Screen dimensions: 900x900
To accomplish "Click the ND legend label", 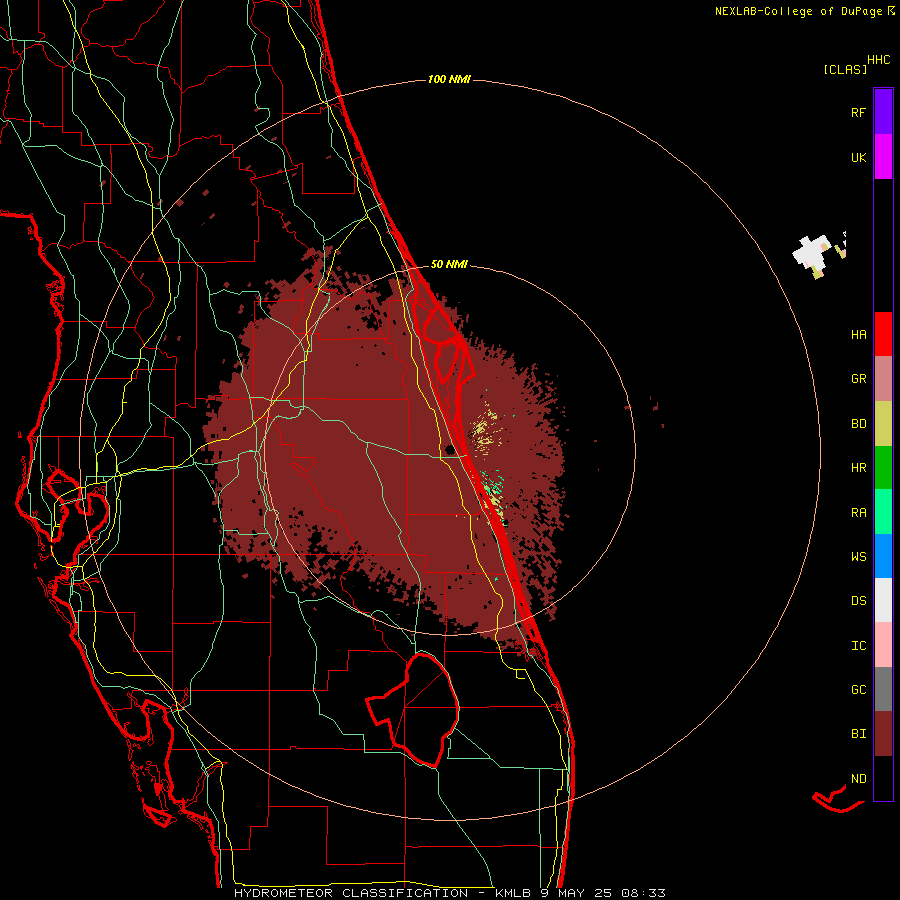I will [858, 778].
